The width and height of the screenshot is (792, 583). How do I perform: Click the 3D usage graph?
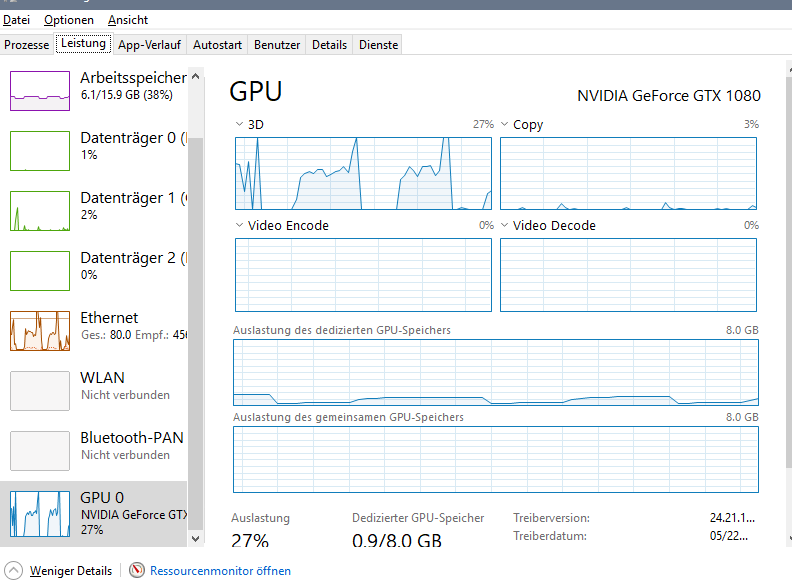click(x=363, y=173)
